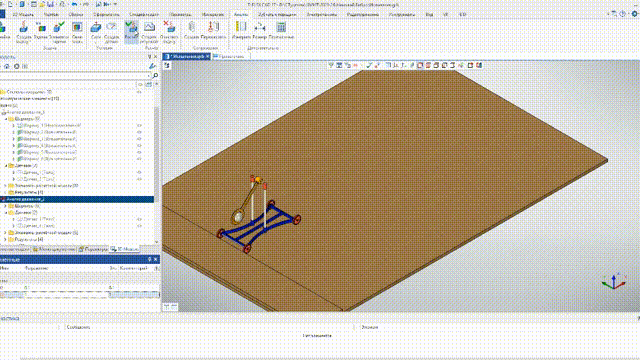
Task: Open the Чертёж ribbon tab
Action: tap(51, 14)
